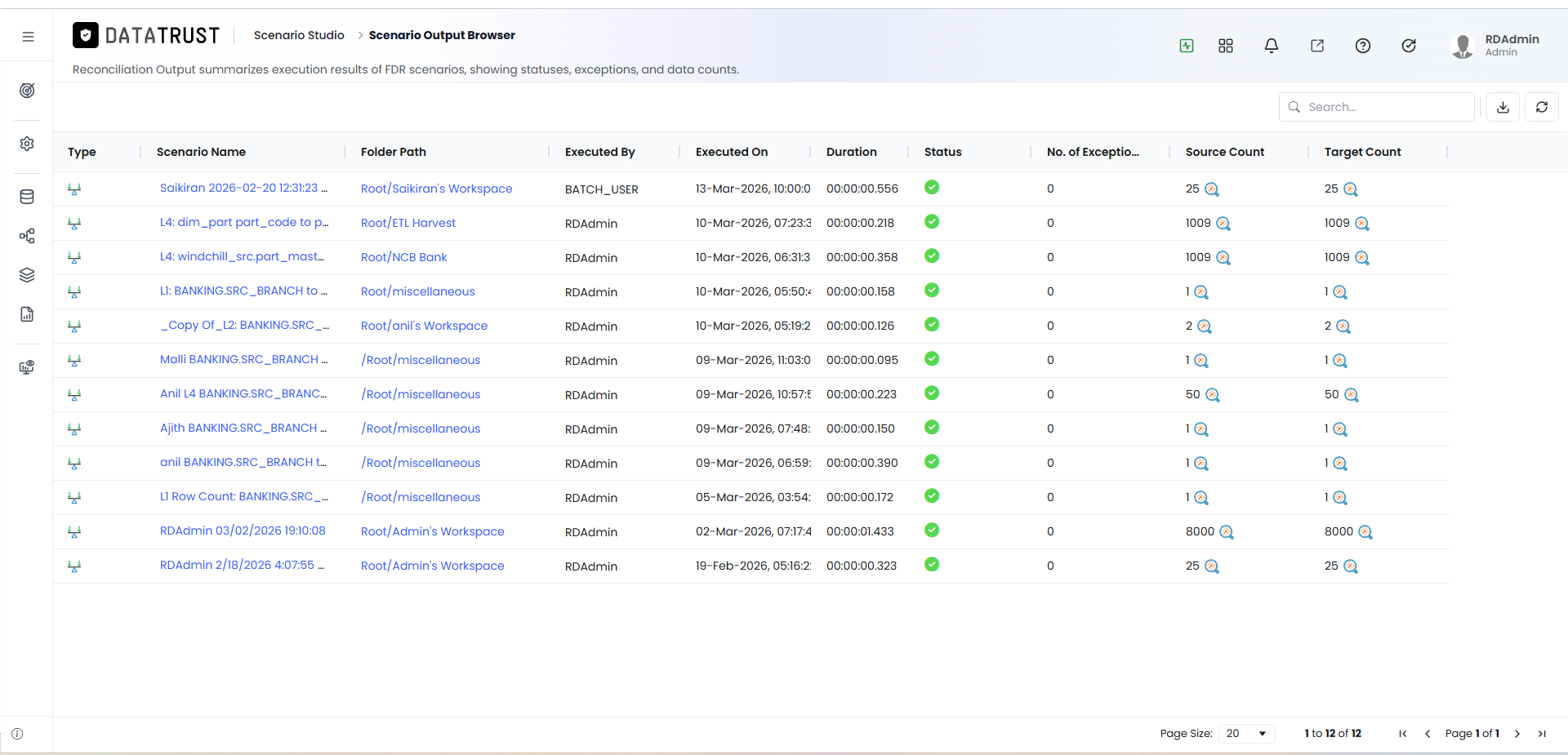Image resolution: width=1568 pixels, height=755 pixels.
Task: Open L4: dim_part part_code scenario link
Action: tap(244, 222)
